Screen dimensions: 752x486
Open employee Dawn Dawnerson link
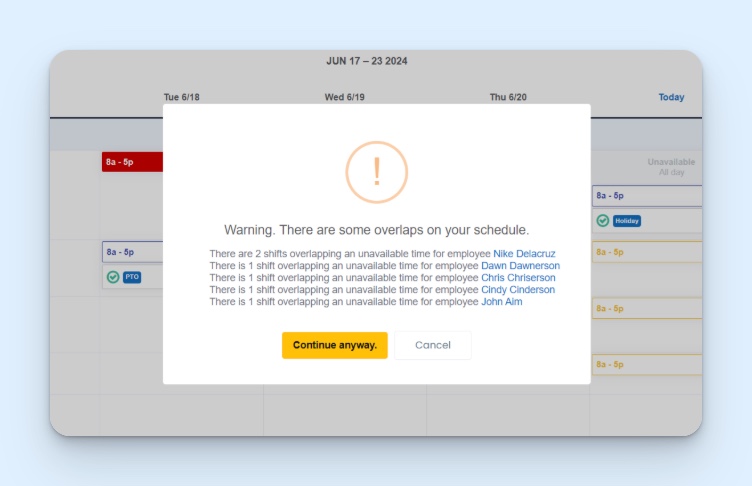pyautogui.click(x=520, y=266)
